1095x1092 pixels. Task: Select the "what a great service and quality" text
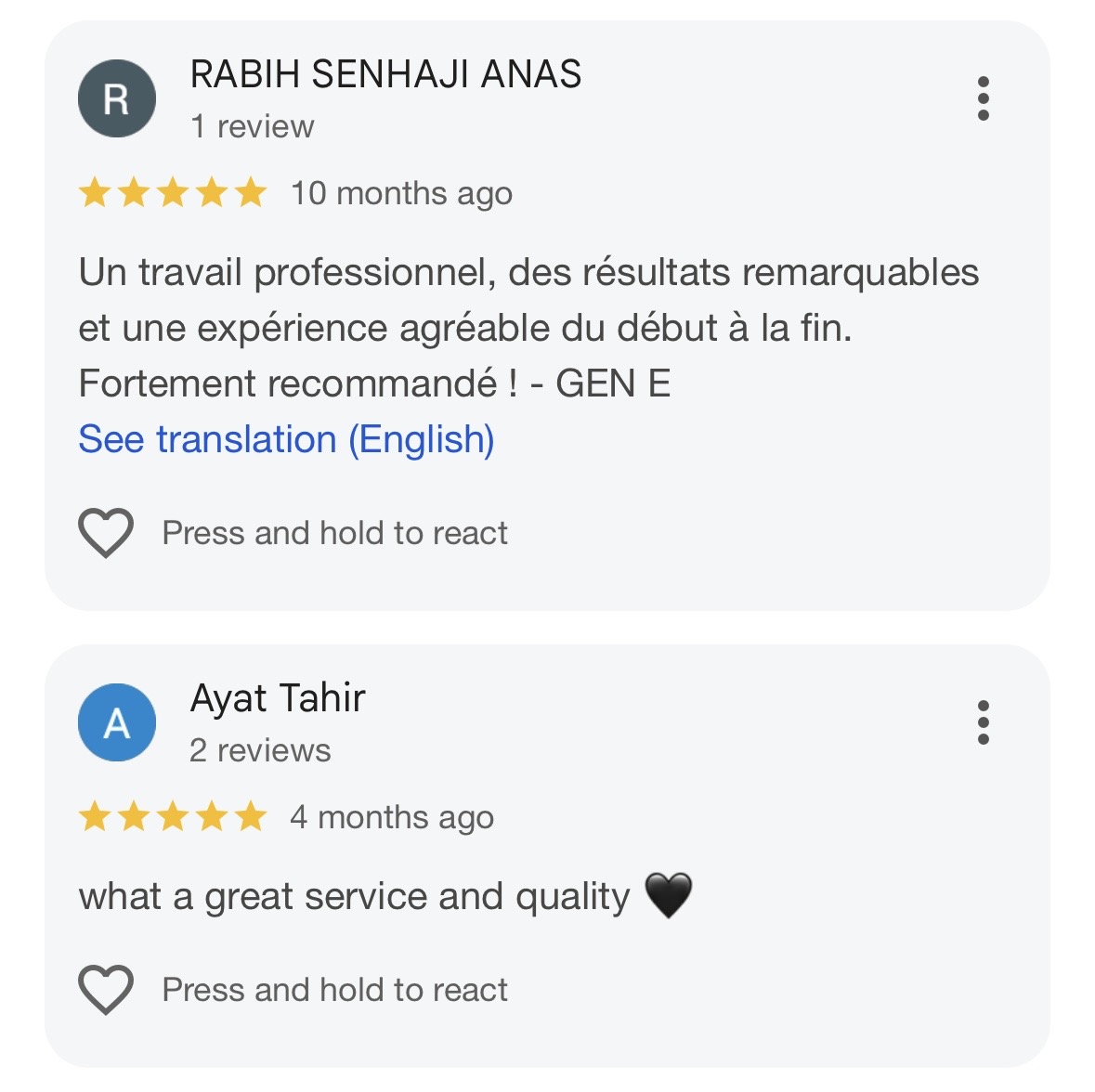click(x=354, y=897)
